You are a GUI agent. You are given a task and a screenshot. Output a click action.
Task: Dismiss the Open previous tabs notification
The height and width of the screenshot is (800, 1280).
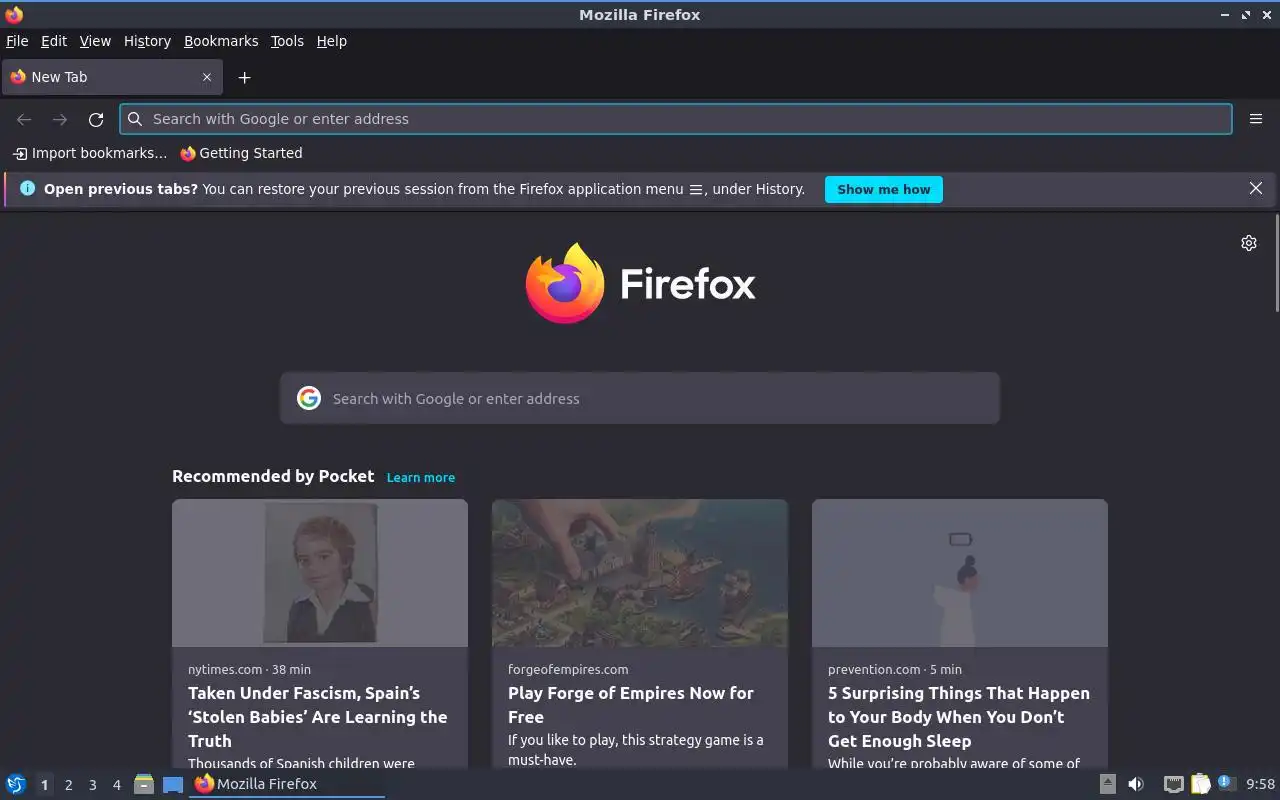[1256, 188]
